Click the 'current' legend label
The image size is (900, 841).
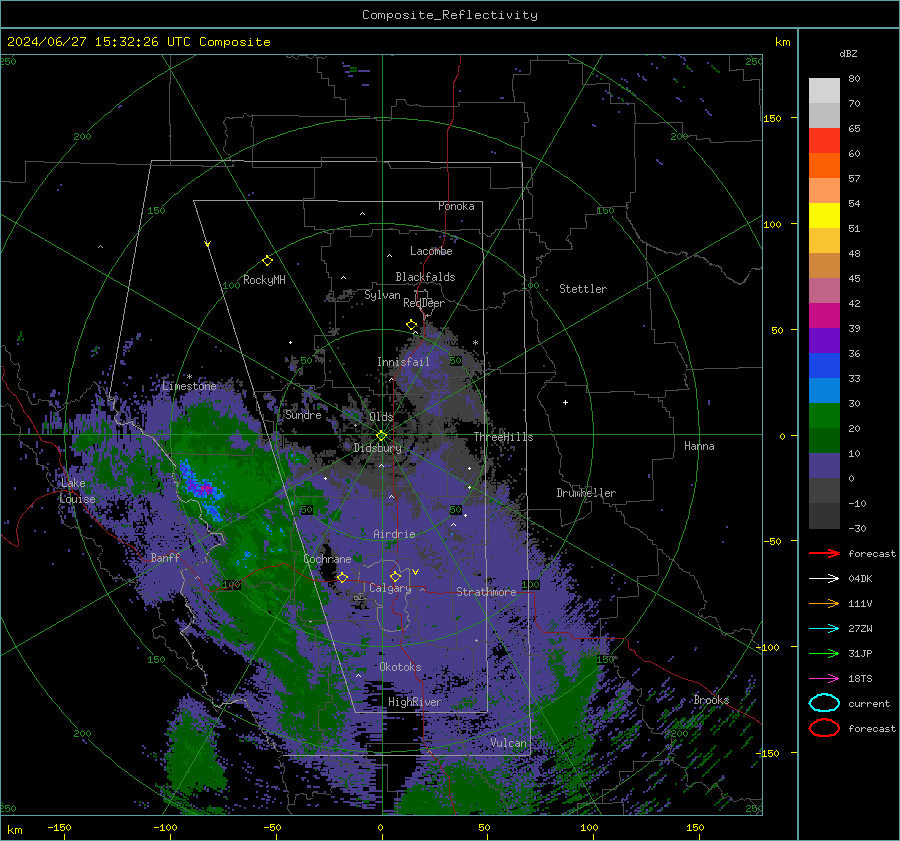[869, 703]
